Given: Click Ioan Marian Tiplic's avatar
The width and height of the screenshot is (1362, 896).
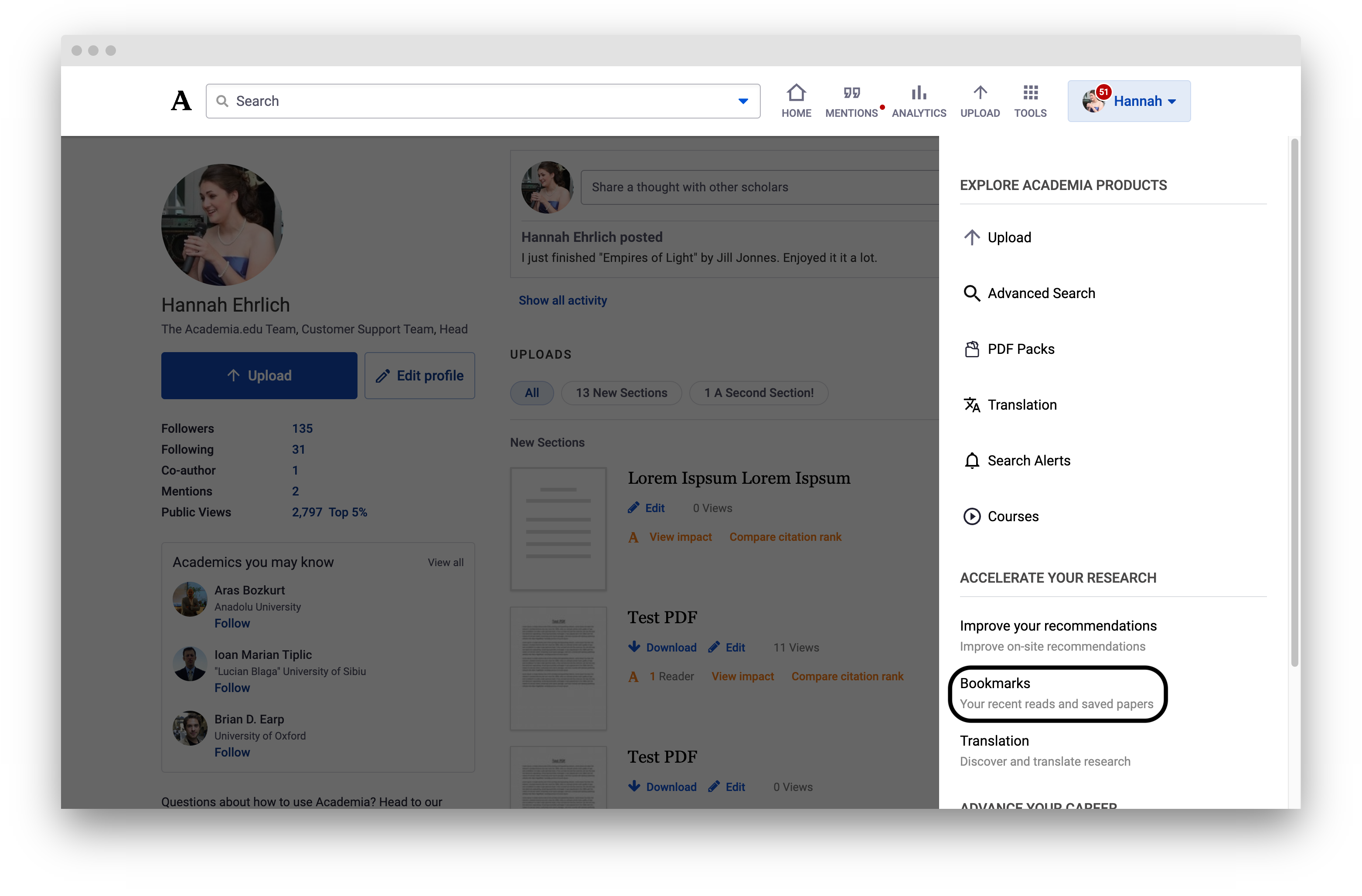Looking at the screenshot, I should pos(190,664).
